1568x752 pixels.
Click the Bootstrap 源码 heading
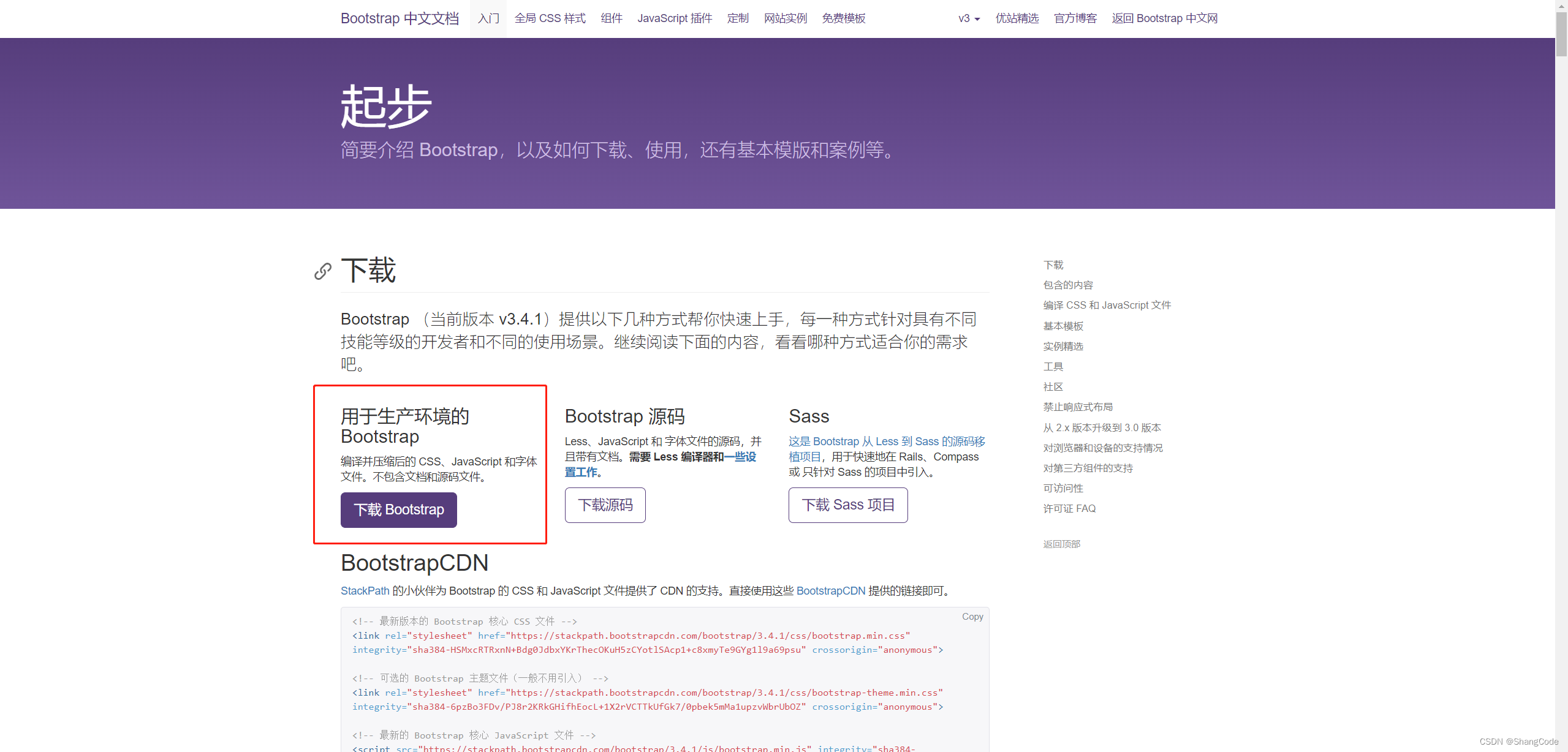(625, 416)
